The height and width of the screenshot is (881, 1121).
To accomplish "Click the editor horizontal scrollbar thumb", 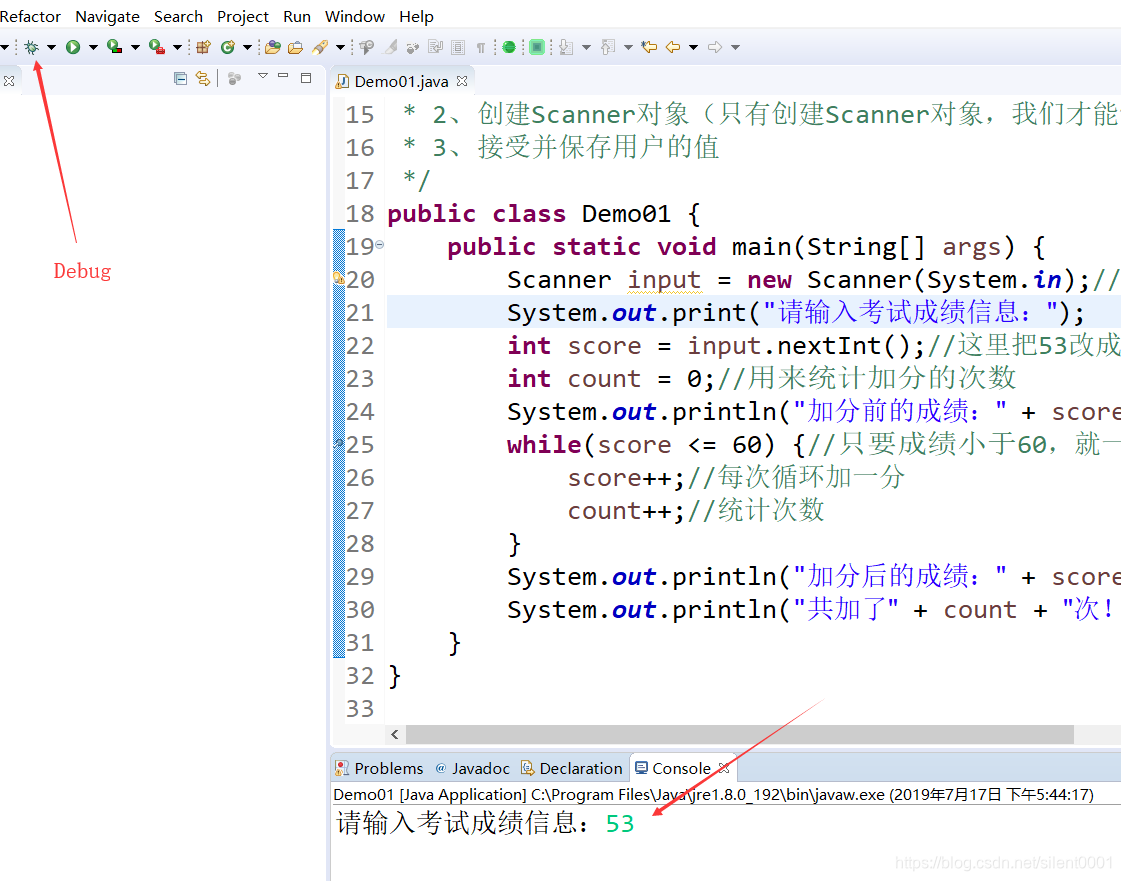I will (739, 734).
